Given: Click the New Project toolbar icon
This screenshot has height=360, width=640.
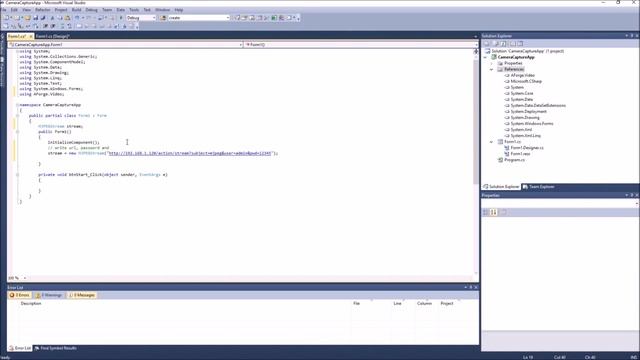Looking at the screenshot, I should (x=6, y=18).
